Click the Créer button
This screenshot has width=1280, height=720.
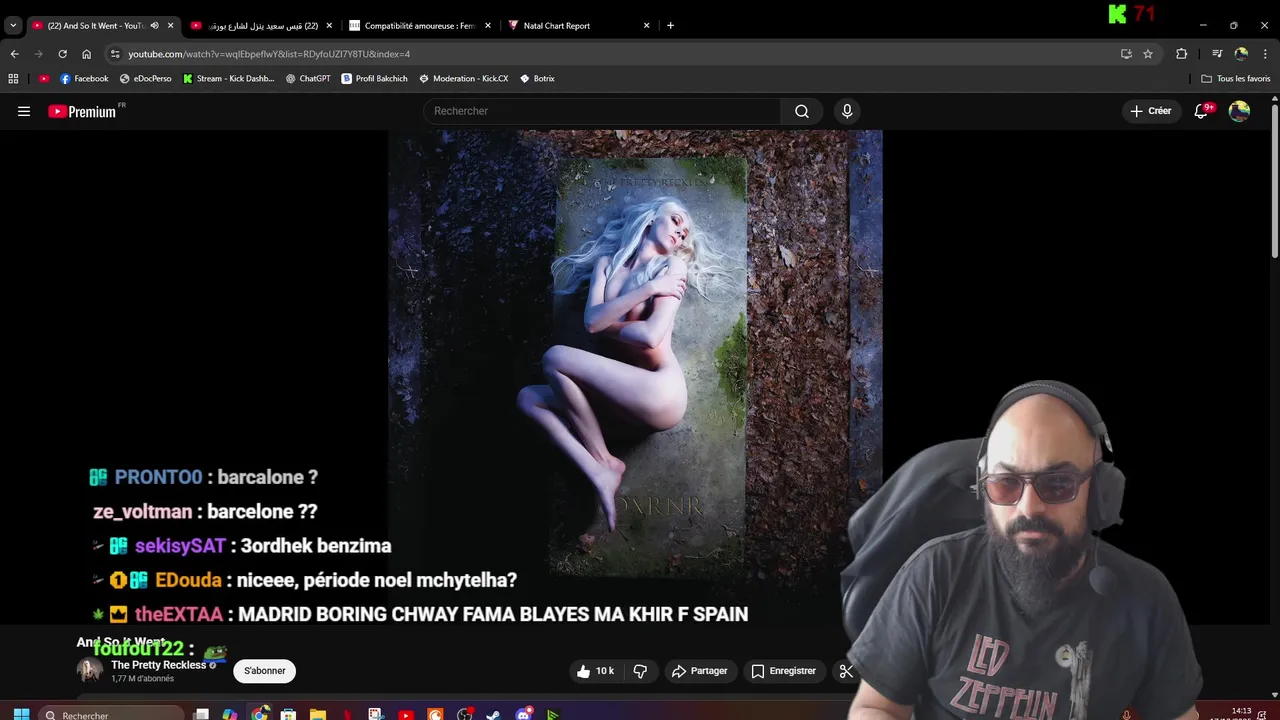(1151, 111)
